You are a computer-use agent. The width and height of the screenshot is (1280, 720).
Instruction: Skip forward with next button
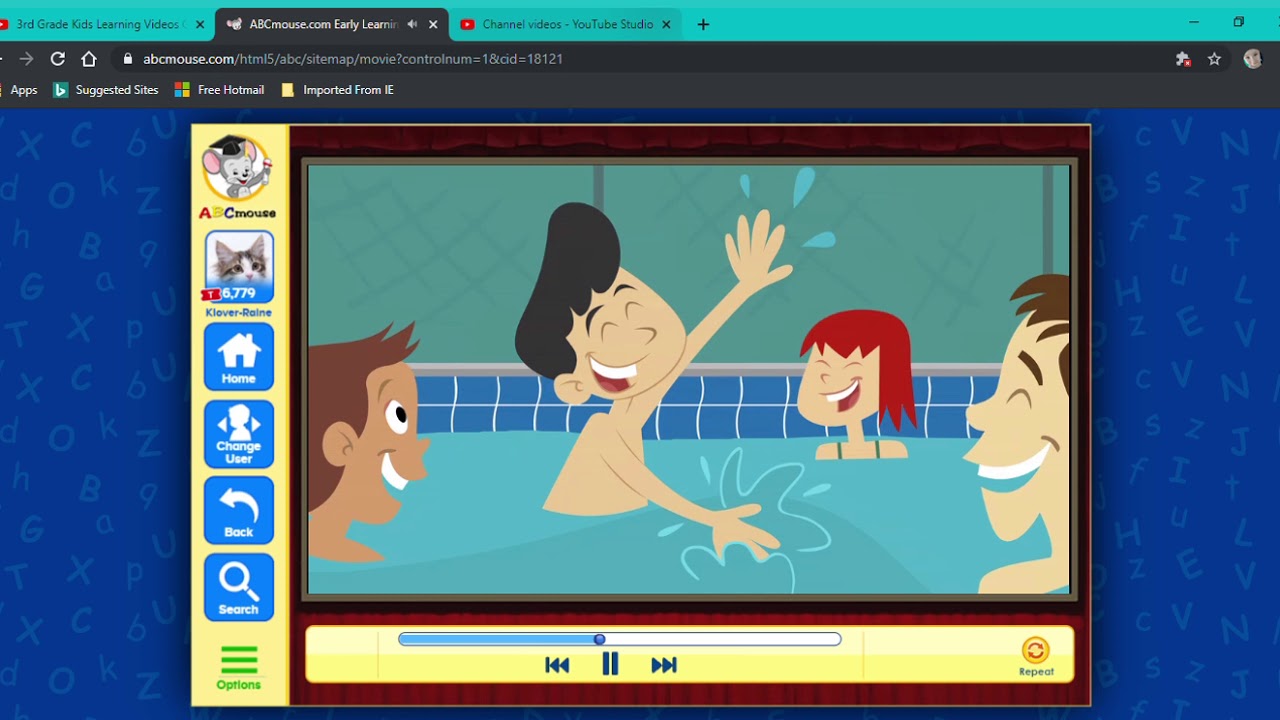(664, 665)
